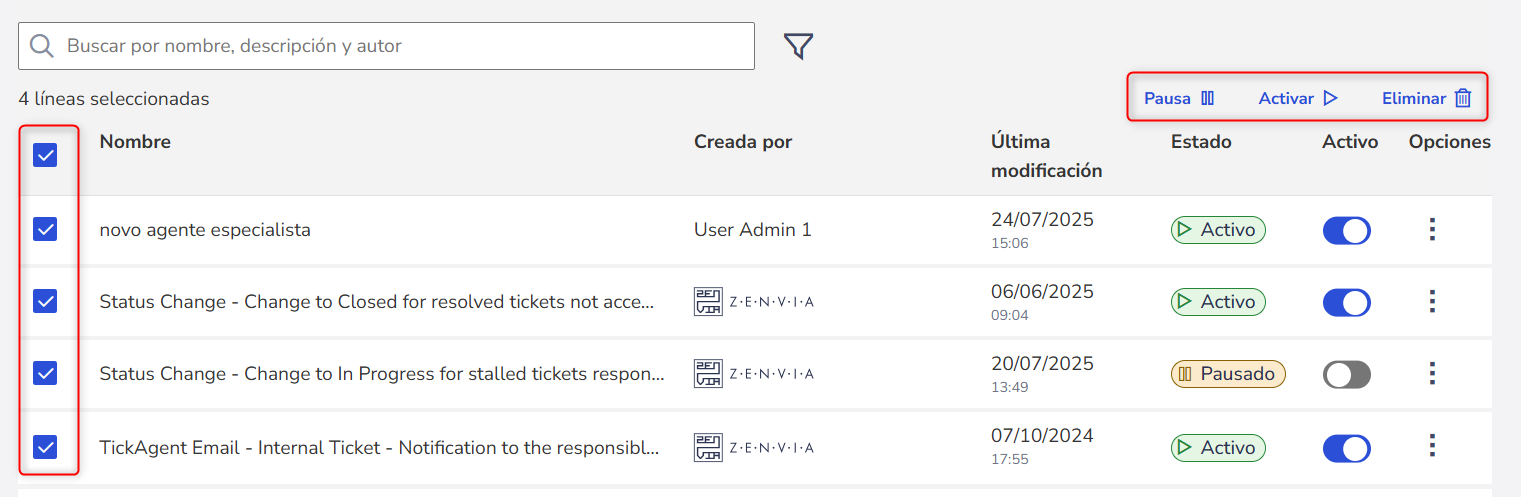
Task: Sort by Última modificación column header
Action: pos(1046,156)
